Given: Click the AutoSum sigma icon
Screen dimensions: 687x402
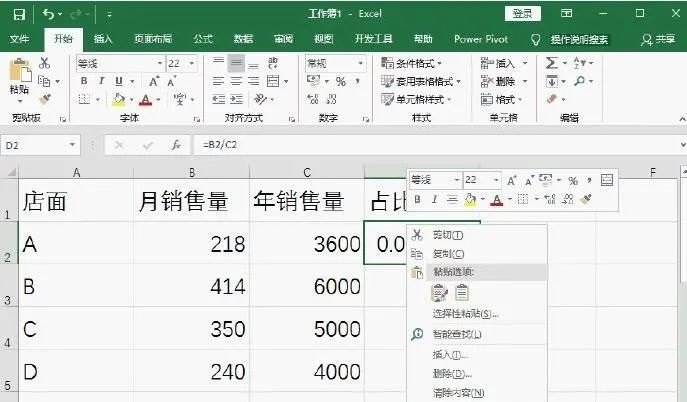Looking at the screenshot, I should click(x=551, y=63).
